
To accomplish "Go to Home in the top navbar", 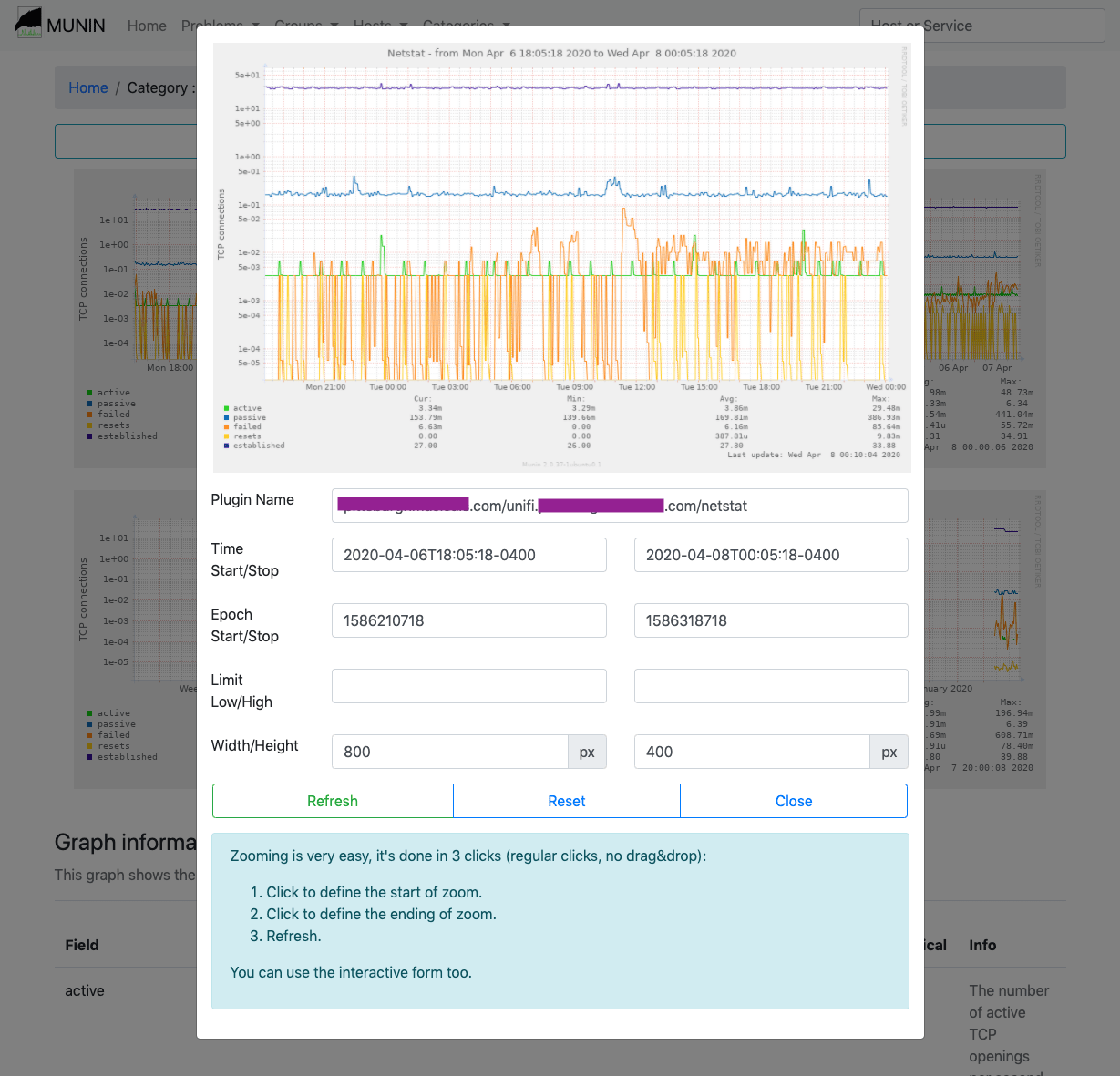I will (147, 26).
